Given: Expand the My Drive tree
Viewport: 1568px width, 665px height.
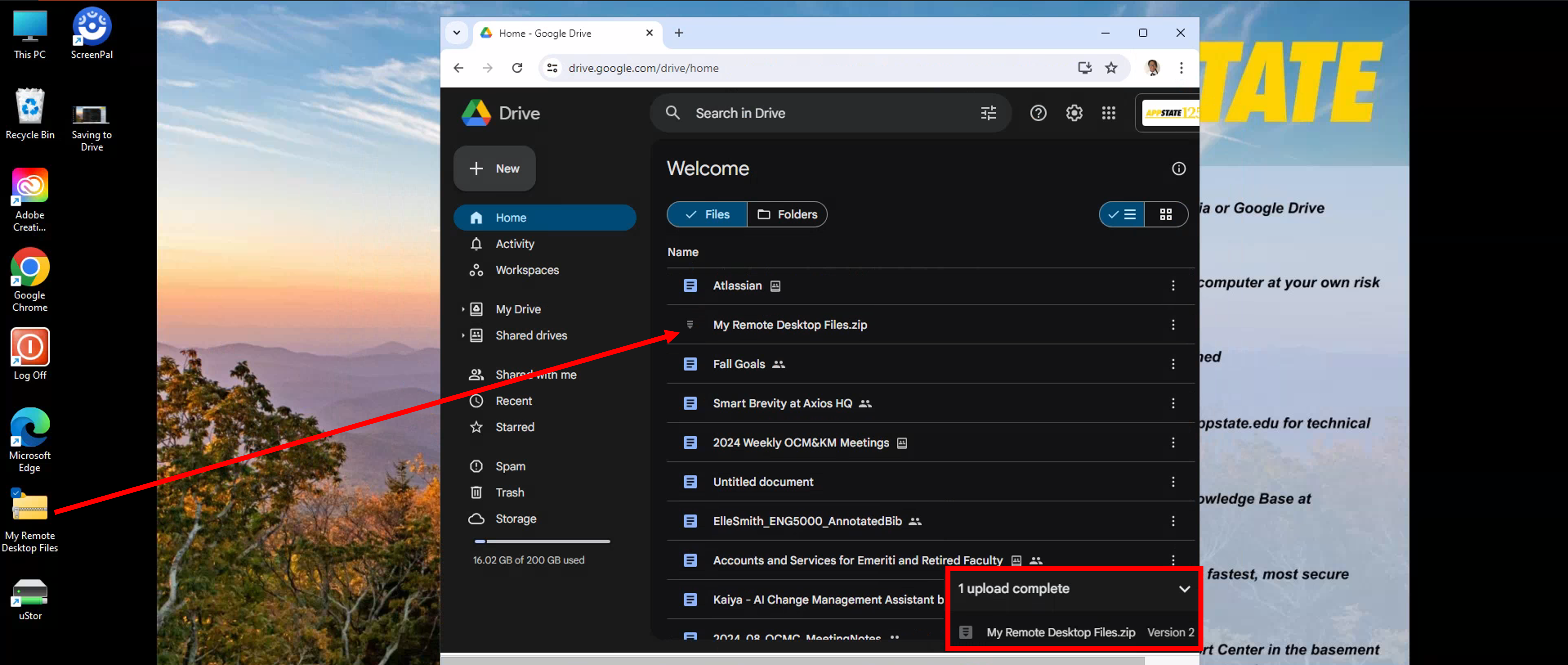Looking at the screenshot, I should click(x=463, y=310).
